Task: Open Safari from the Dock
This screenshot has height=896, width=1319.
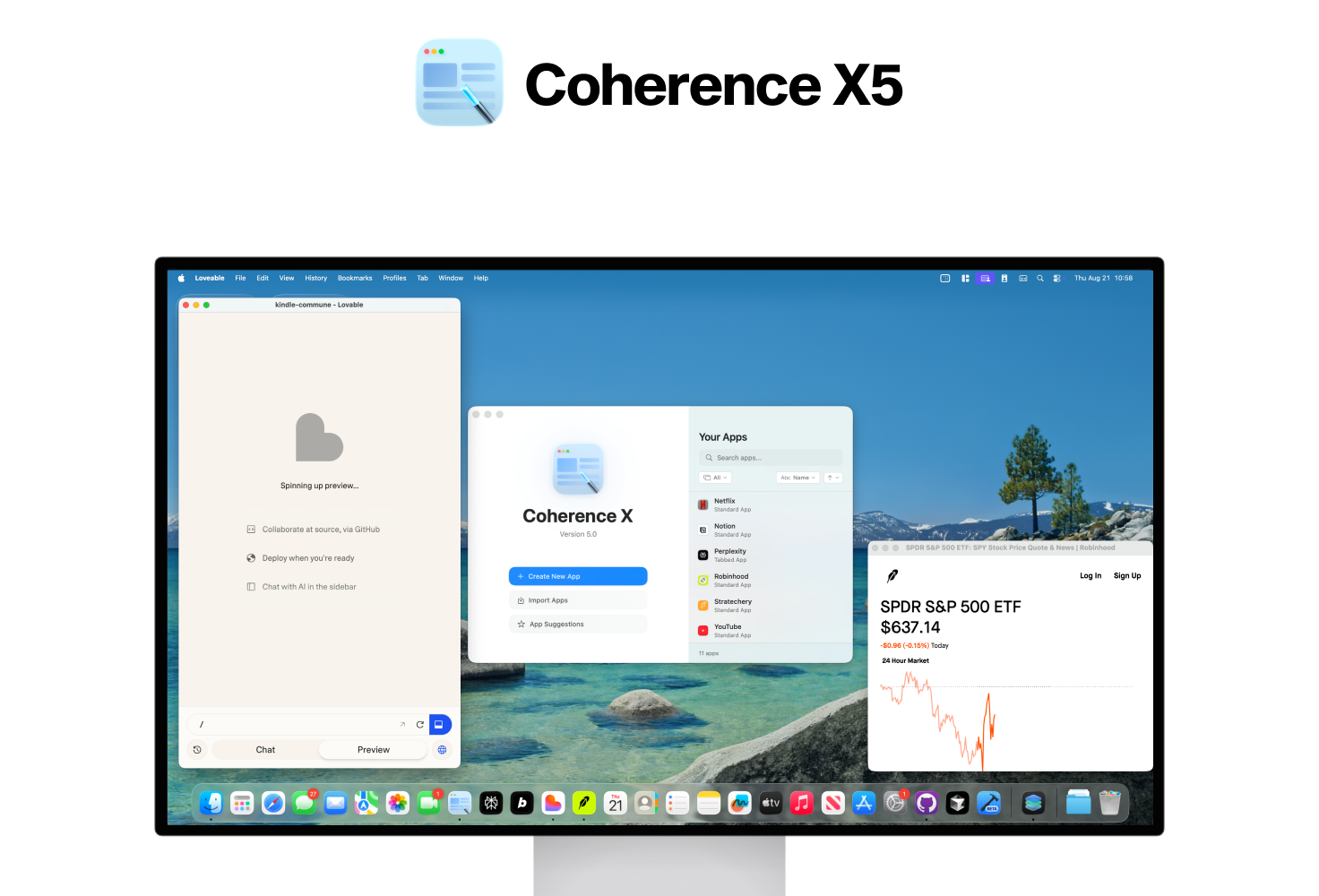Action: tap(273, 804)
